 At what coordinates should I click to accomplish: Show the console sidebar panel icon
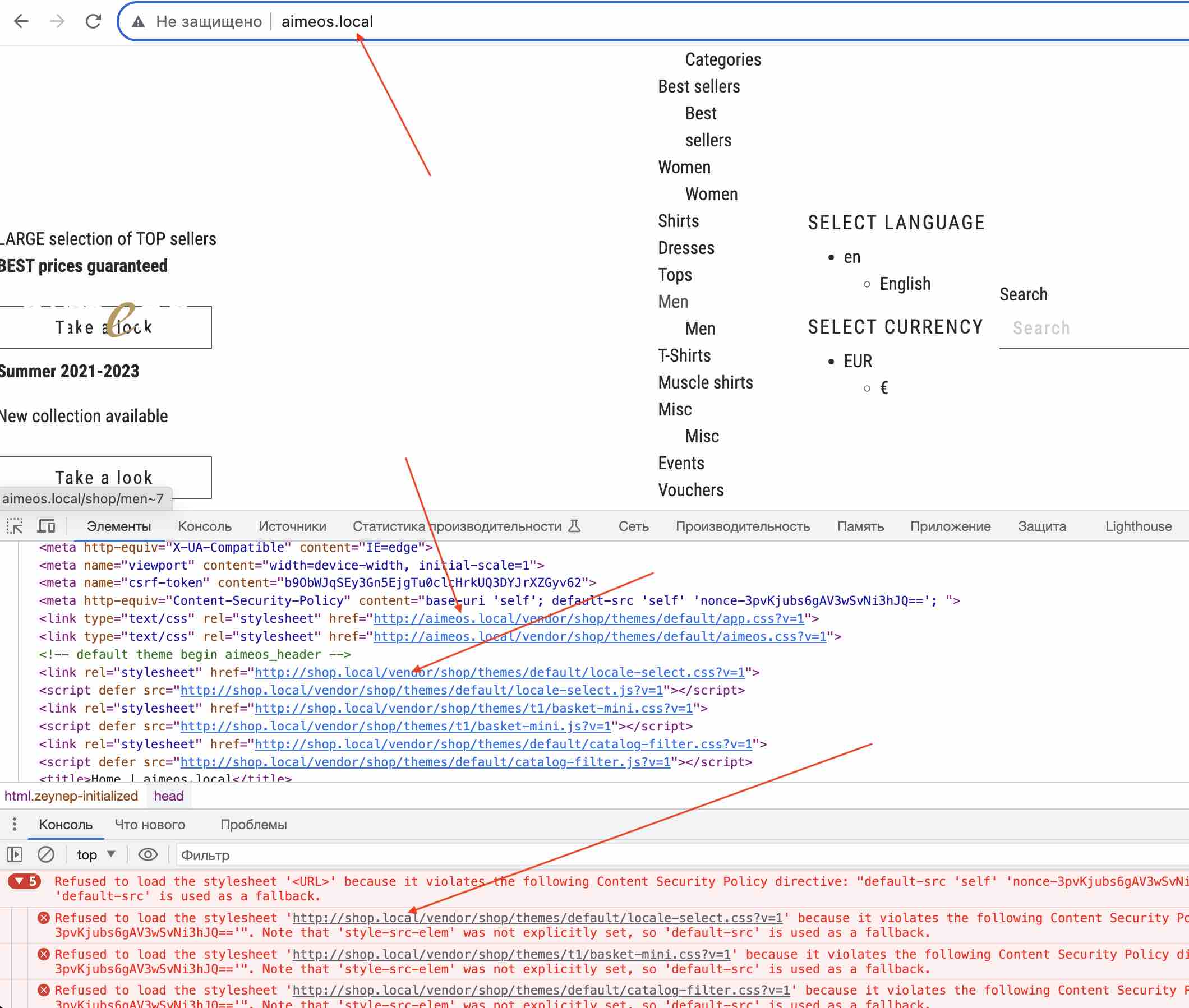[14, 854]
